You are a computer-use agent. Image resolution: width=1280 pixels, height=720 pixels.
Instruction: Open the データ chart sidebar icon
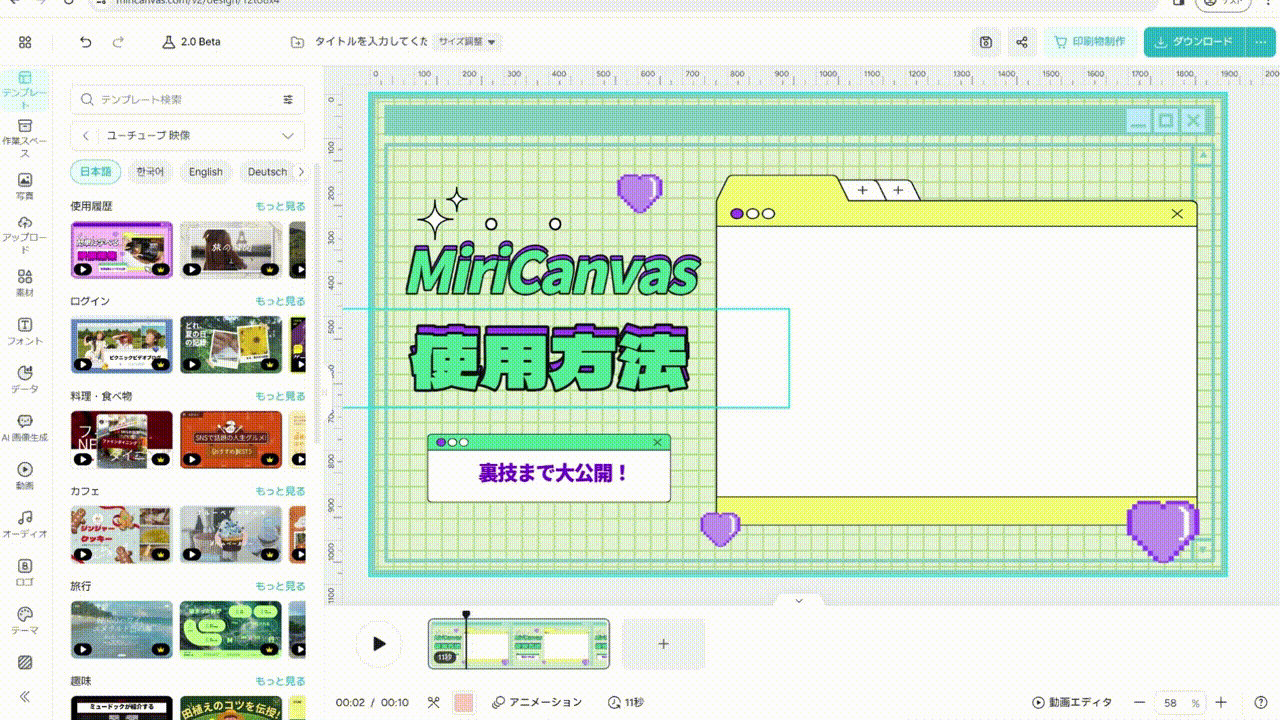tap(25, 379)
